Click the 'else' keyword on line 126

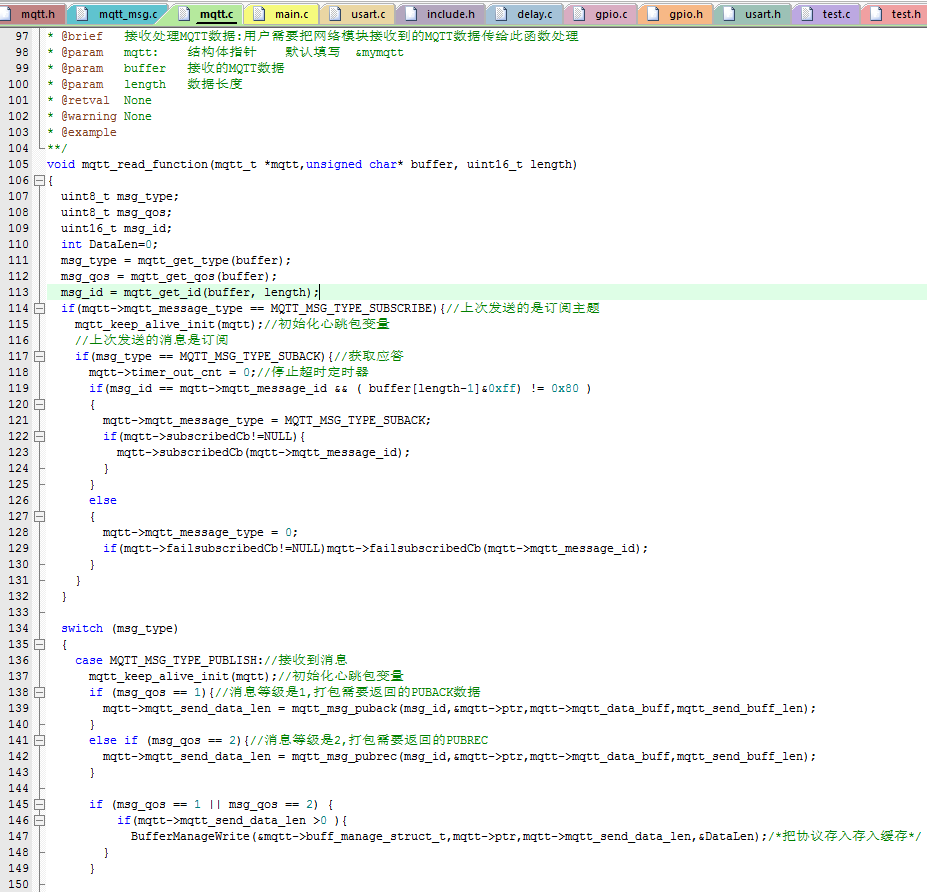pos(103,501)
